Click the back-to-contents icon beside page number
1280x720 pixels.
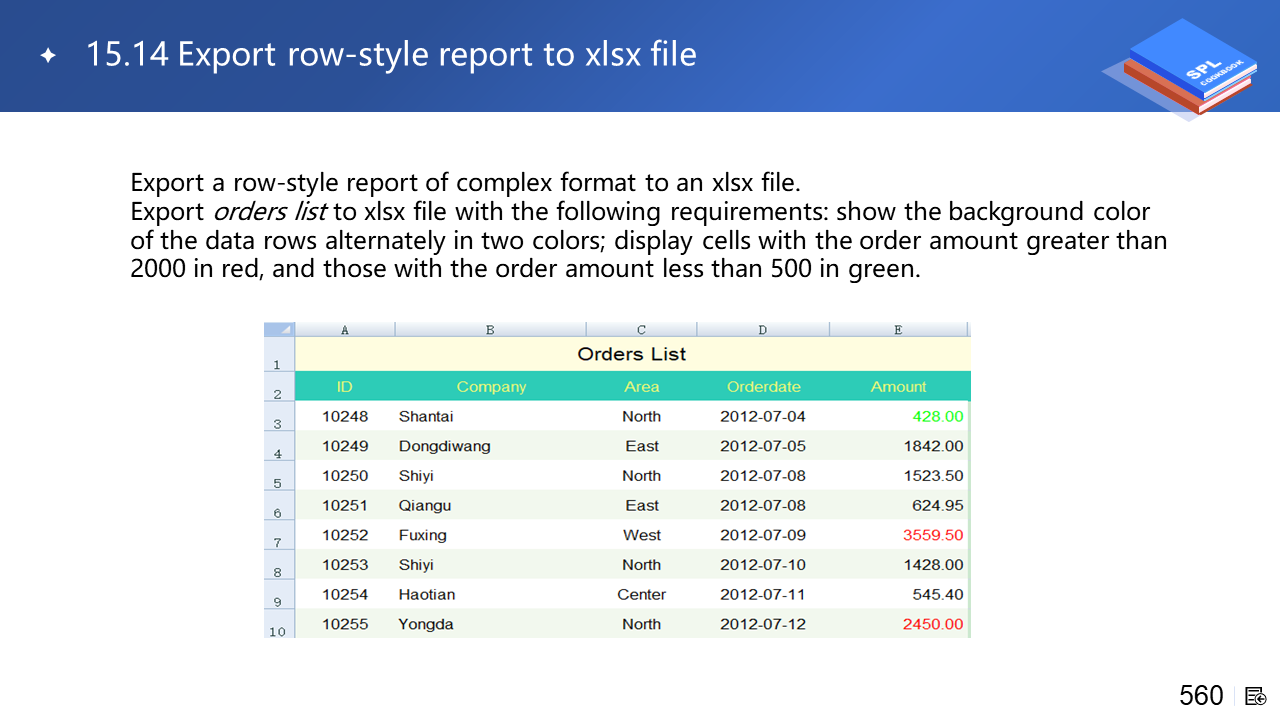point(1256,696)
